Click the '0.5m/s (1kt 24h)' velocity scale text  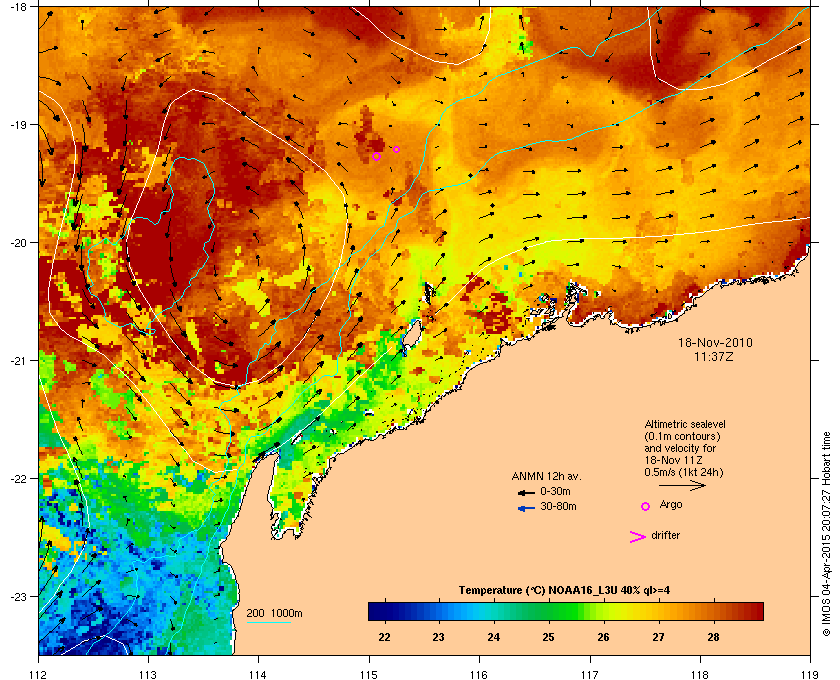(684, 472)
